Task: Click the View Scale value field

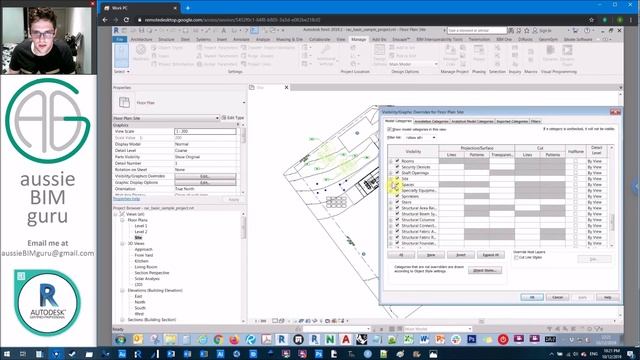Action: [205, 131]
